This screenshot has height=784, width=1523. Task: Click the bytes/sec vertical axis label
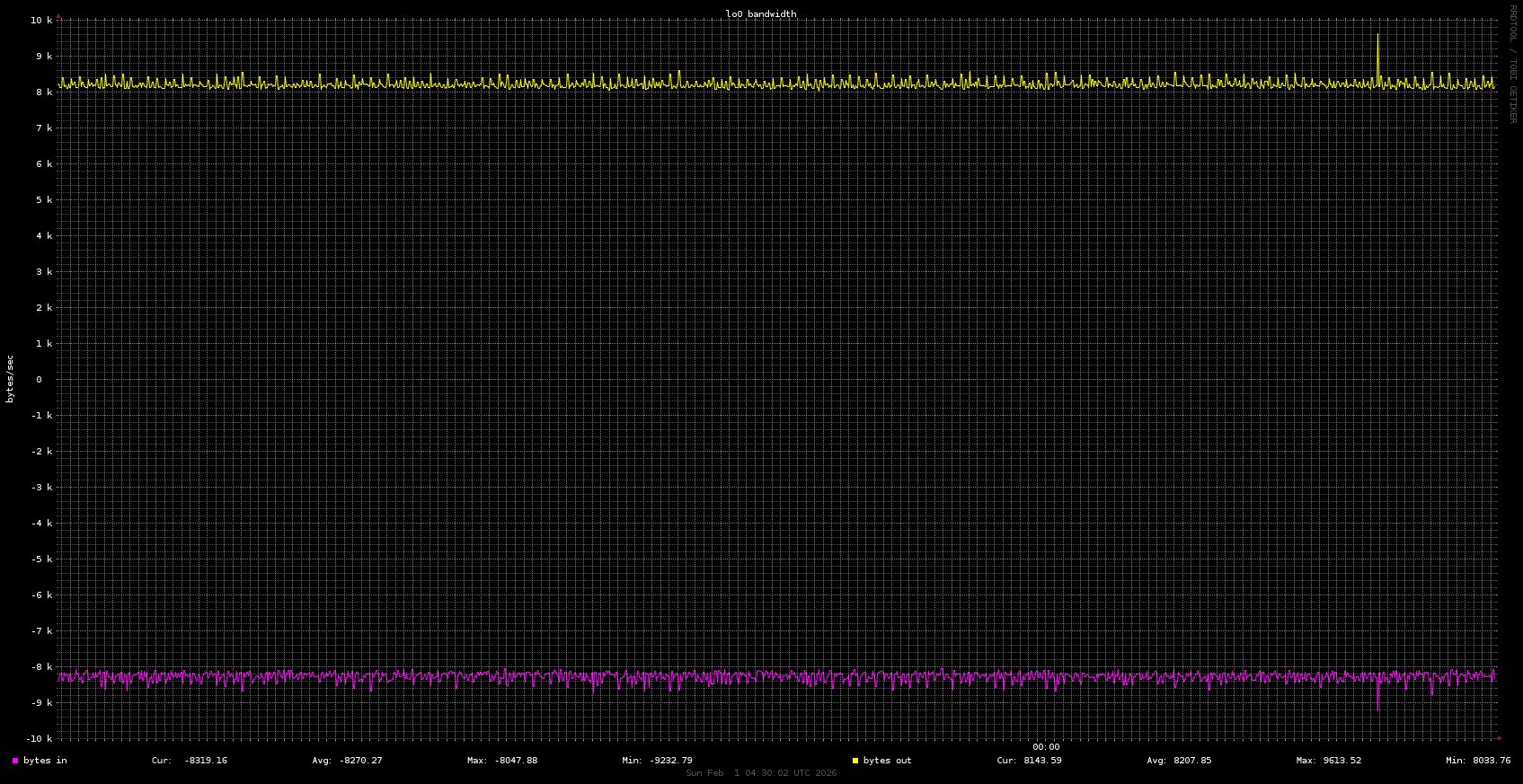[11, 379]
